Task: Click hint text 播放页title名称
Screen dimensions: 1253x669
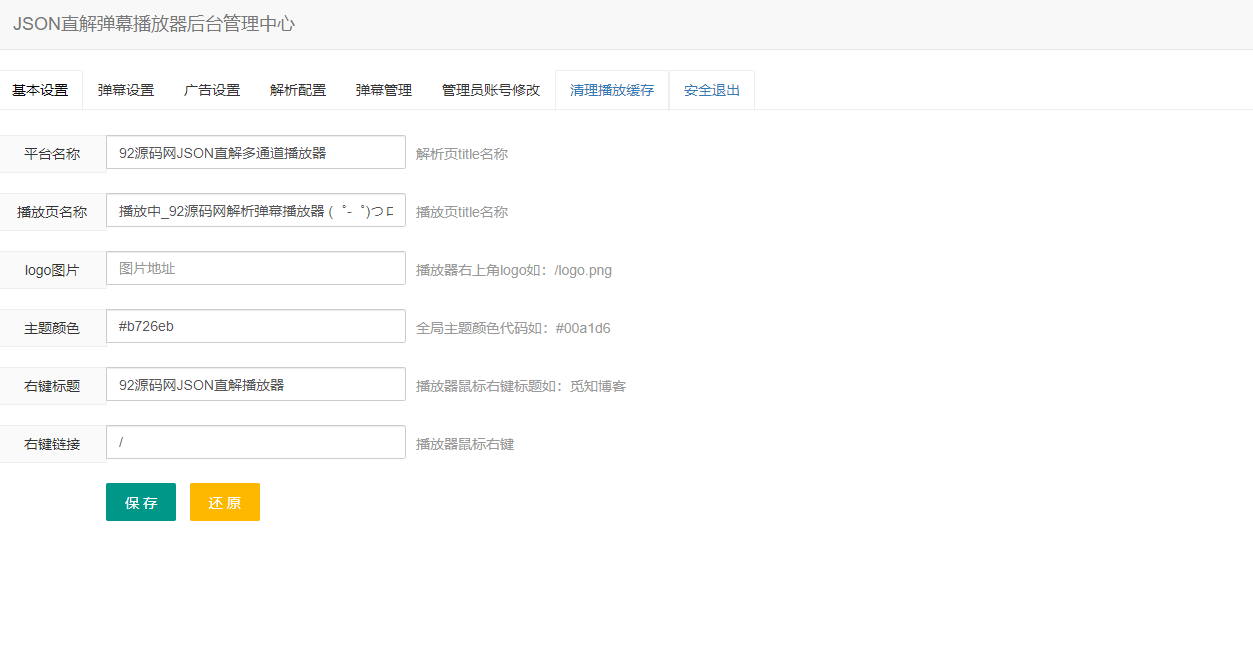Action: click(x=462, y=212)
